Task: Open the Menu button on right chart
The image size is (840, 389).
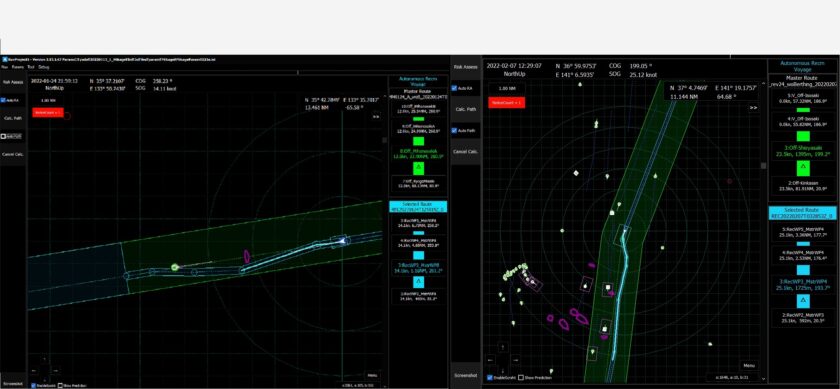Action: click(x=749, y=366)
